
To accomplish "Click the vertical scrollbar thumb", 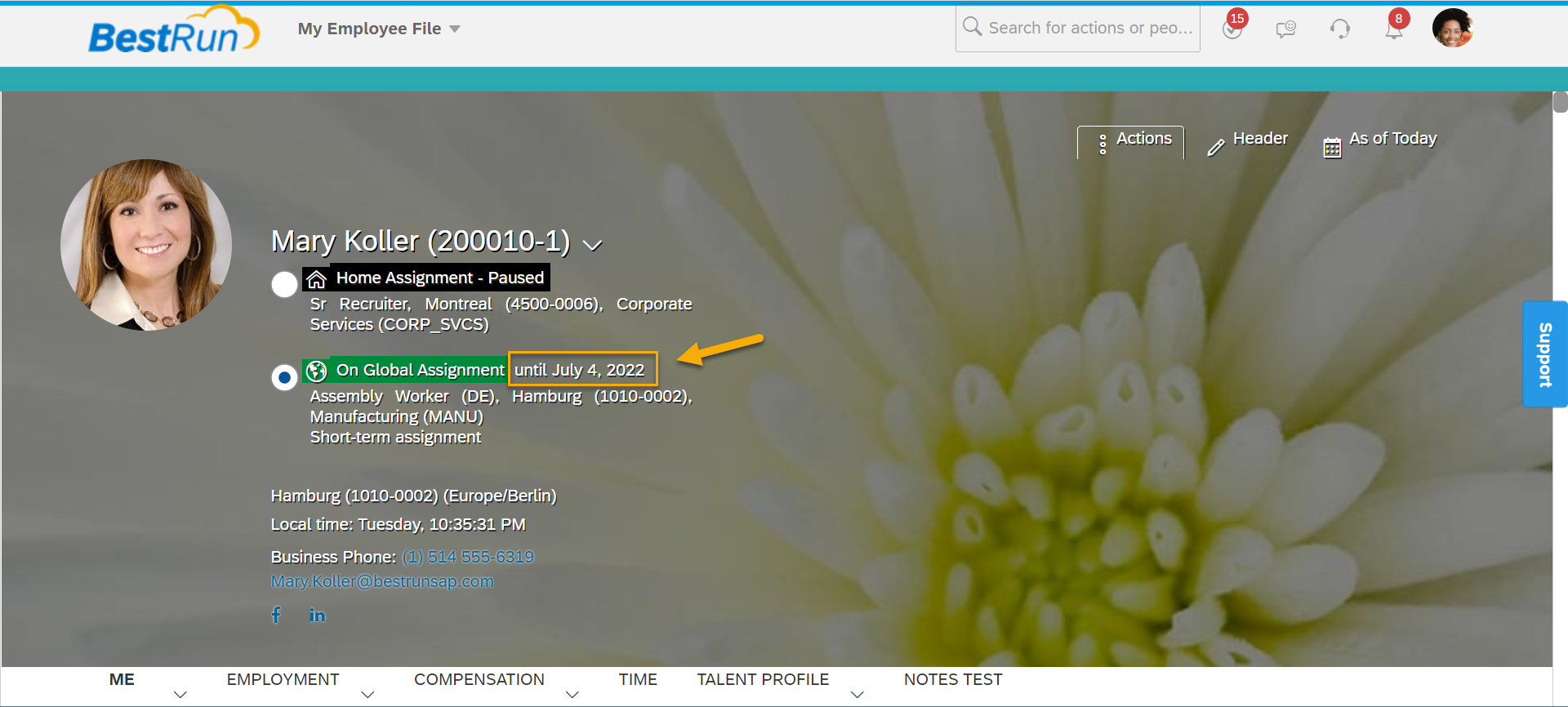I will coord(1560,102).
